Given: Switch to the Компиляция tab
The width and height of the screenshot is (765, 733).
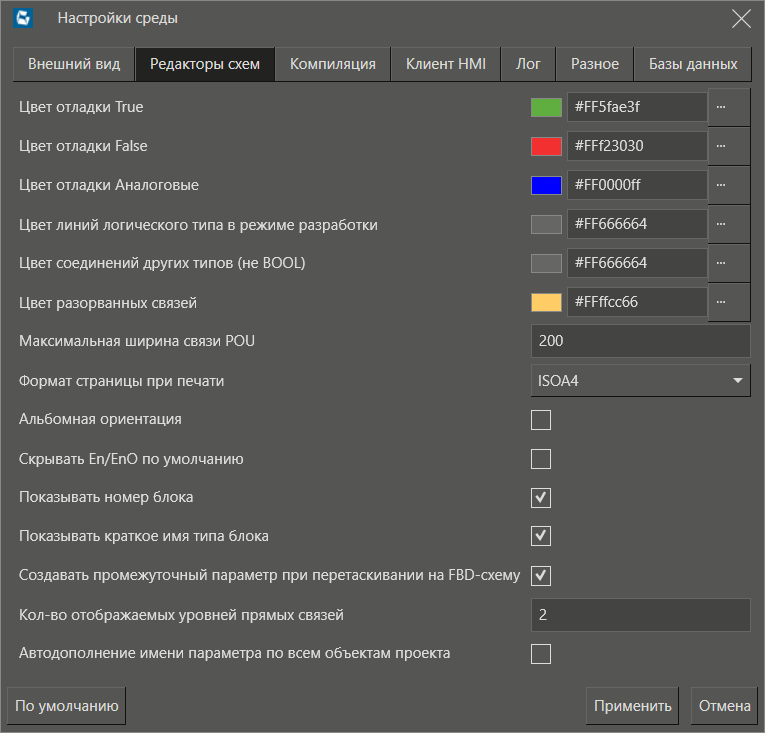Looking at the screenshot, I should 333,64.
